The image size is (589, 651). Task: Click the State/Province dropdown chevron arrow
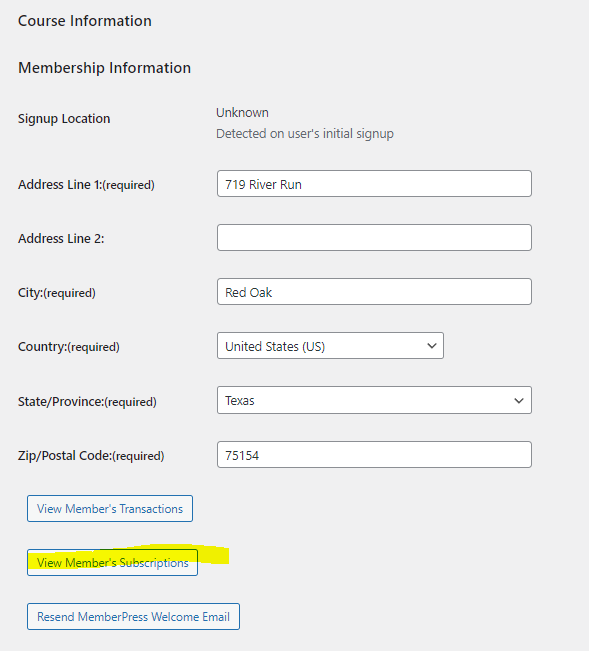point(519,401)
